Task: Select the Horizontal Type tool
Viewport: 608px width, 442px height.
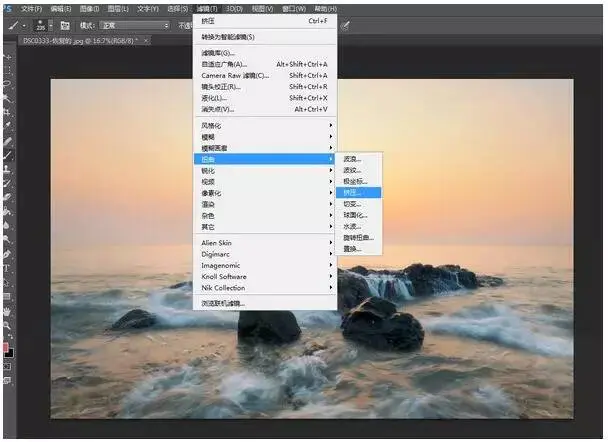Action: pos(7,268)
